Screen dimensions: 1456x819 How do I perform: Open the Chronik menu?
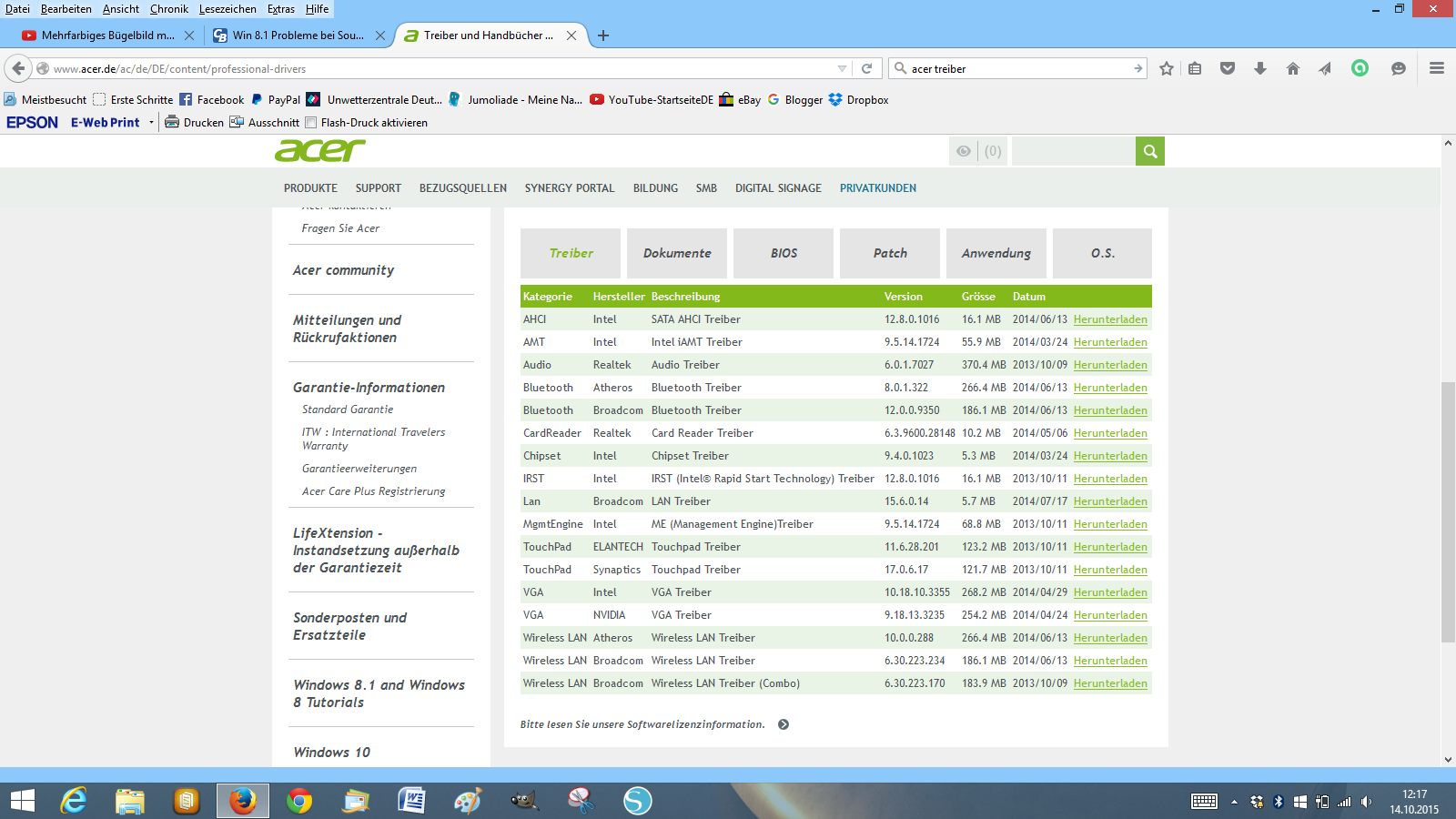coord(169,9)
